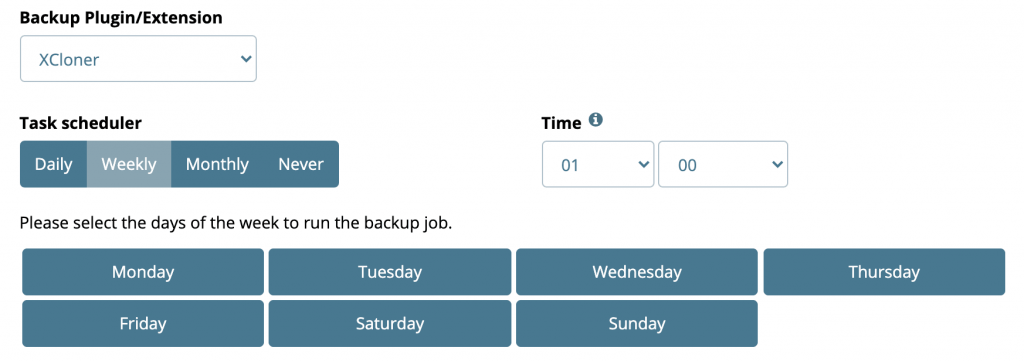Enable Thursday as a backup day

point(884,272)
